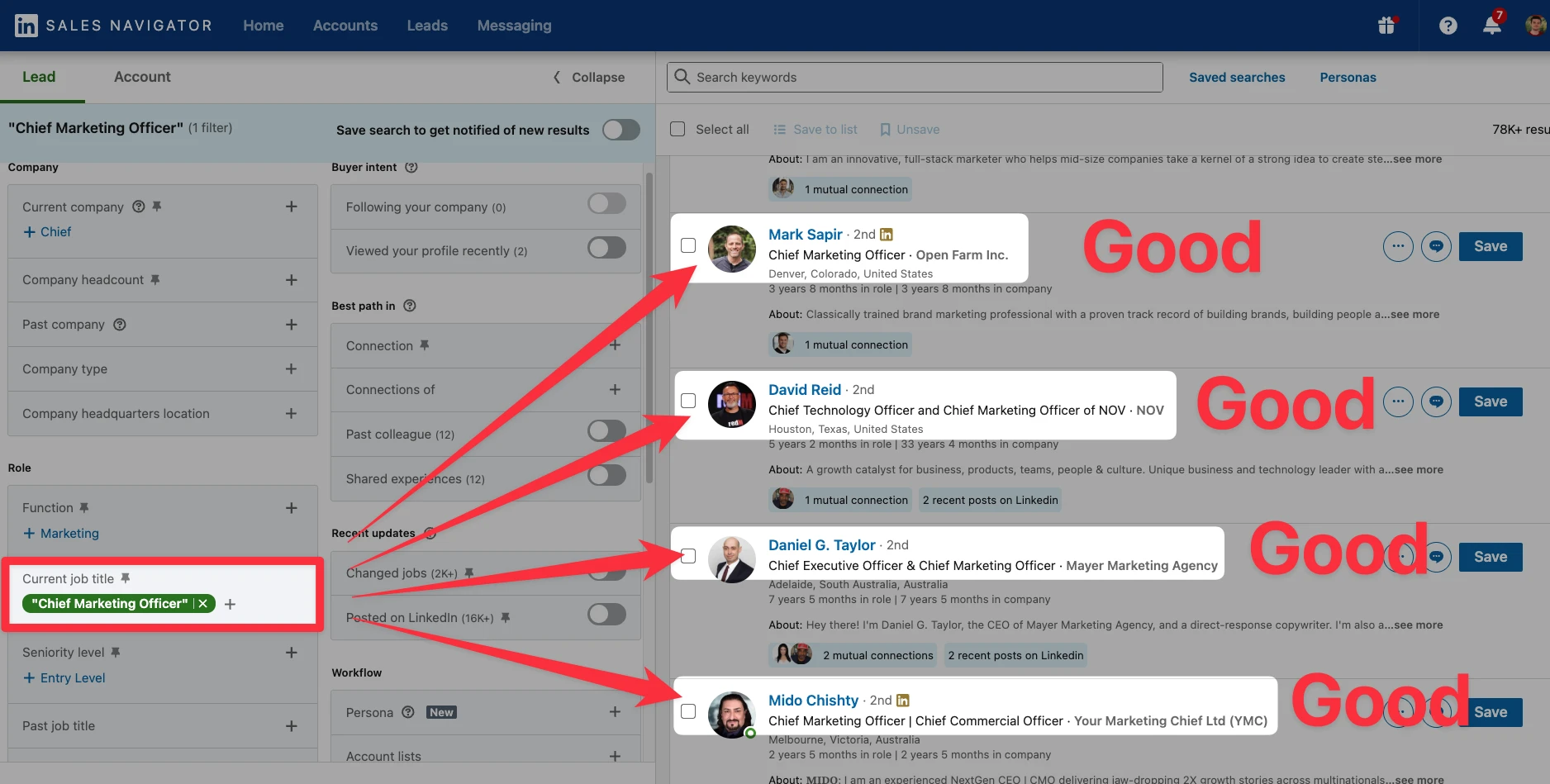Switch to the Lead tab
This screenshot has height=784, width=1550.
click(39, 77)
